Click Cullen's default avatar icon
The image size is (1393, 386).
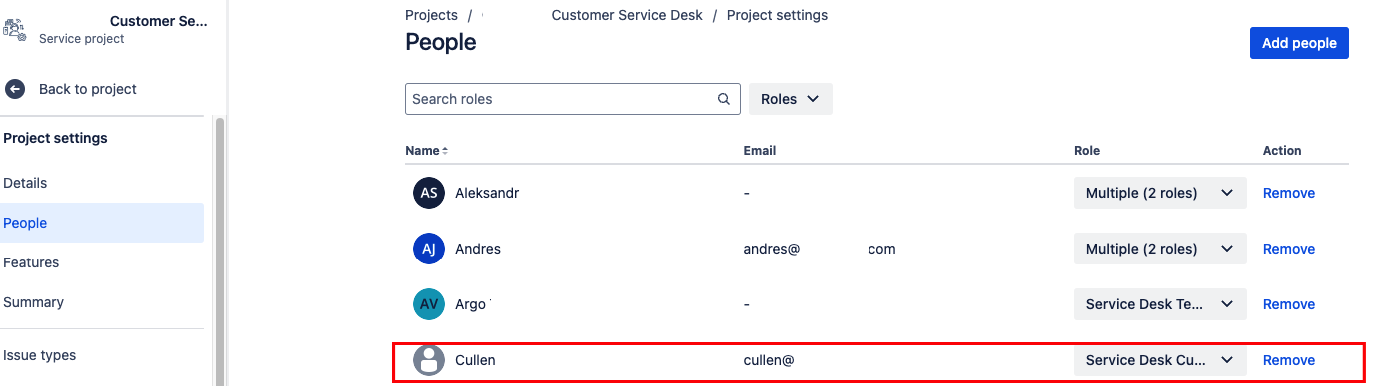429,360
